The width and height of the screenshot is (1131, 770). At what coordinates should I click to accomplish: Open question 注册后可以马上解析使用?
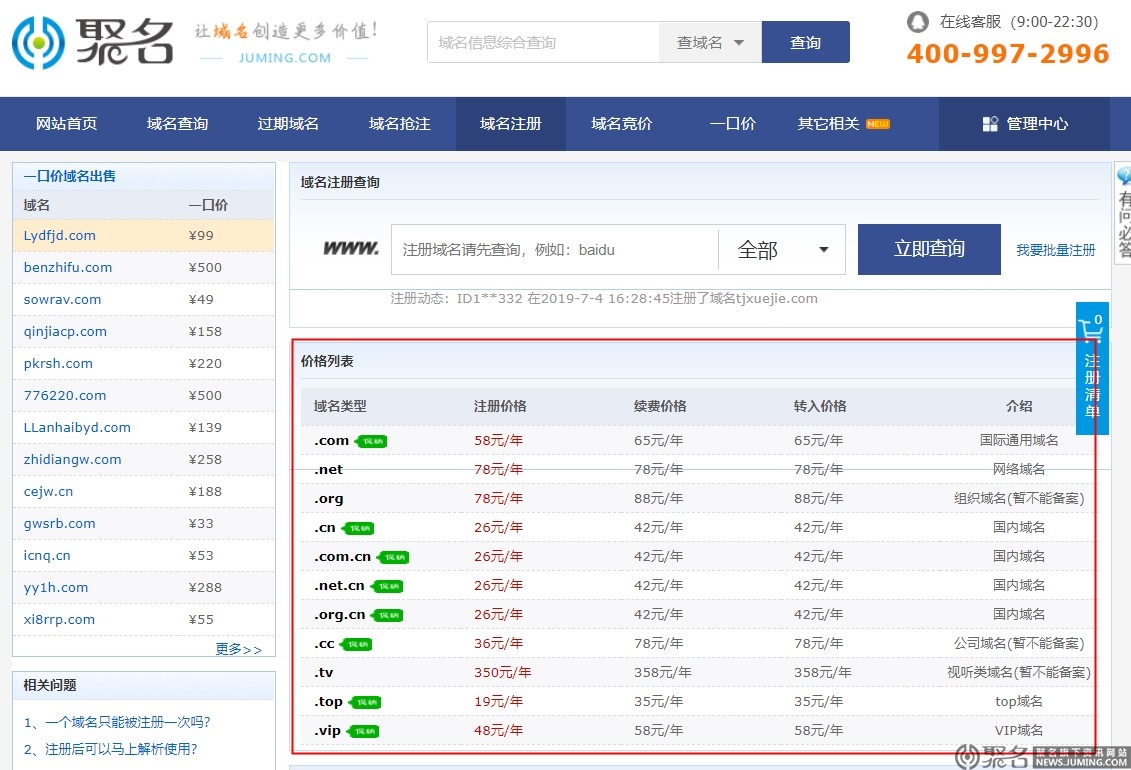[x=110, y=750]
